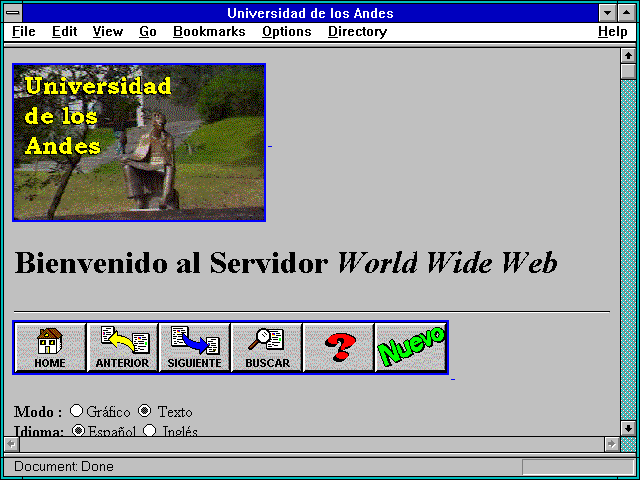Screen dimensions: 640x480
Task: Open the Bookmarks menu
Action: pos(209,32)
